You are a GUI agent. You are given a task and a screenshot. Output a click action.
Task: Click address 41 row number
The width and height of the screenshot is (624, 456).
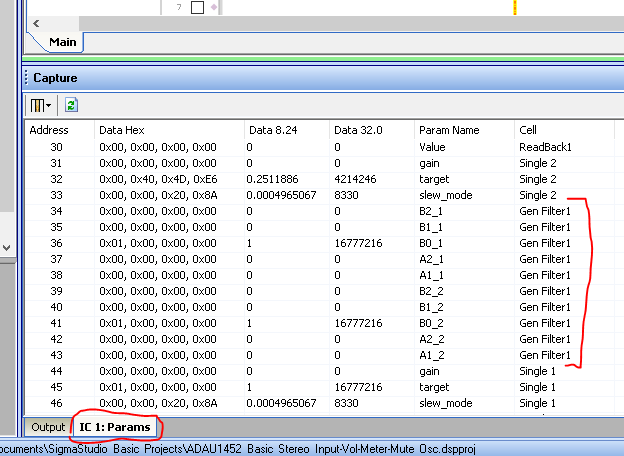pyautogui.click(x=56, y=323)
